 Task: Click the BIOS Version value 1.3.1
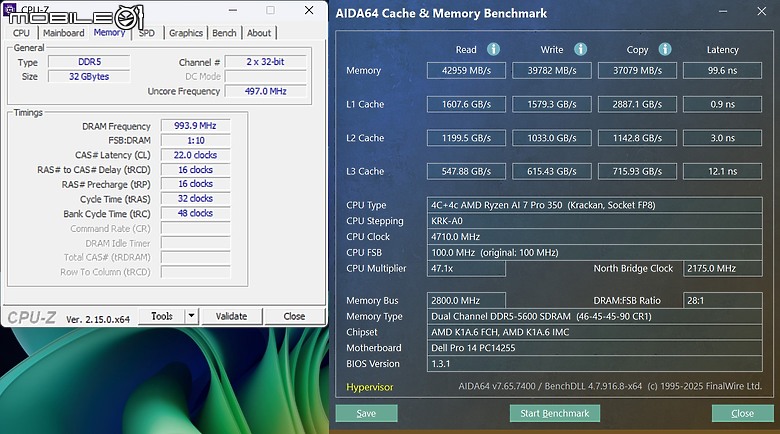594,364
